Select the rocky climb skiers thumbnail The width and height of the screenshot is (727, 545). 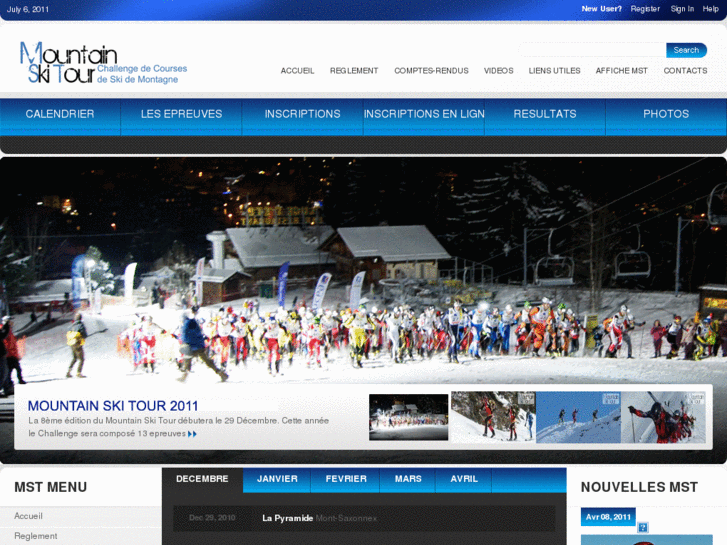(493, 417)
